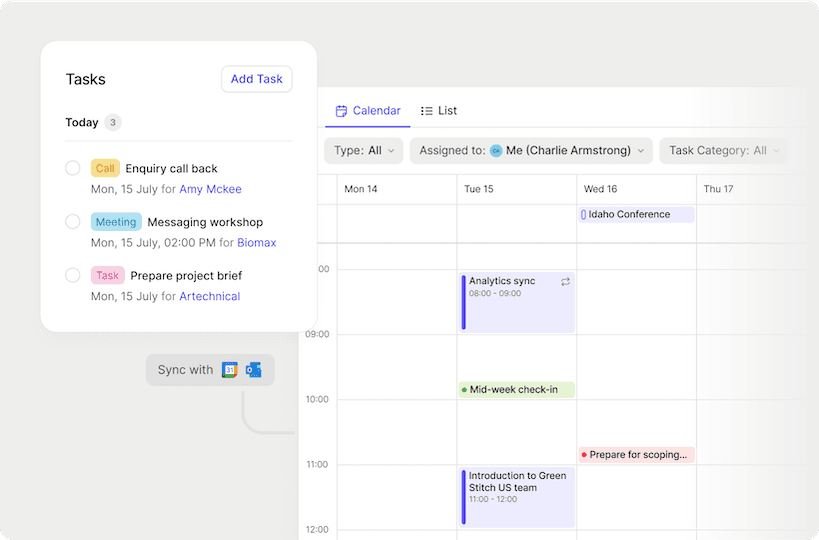Switch to the List tab
Screen dimensions: 819x540
pyautogui.click(x=439, y=111)
